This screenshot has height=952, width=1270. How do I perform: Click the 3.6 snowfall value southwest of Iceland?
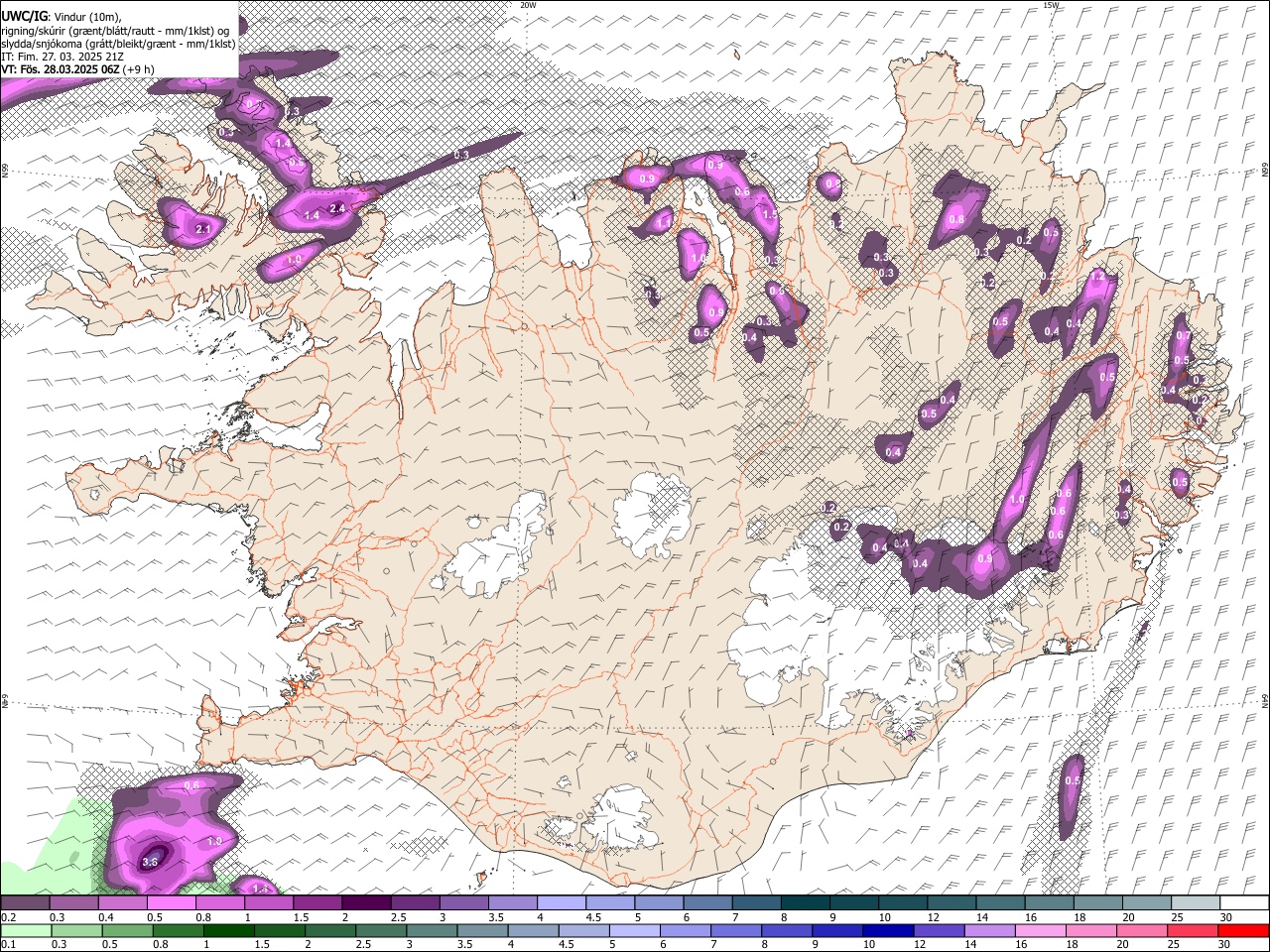pyautogui.click(x=151, y=863)
